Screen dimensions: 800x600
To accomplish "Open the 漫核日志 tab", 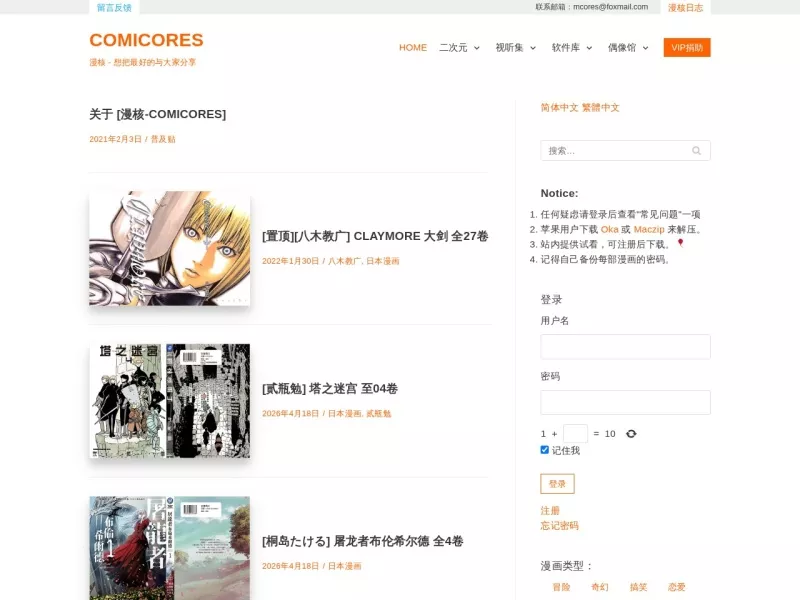I will tap(685, 8).
